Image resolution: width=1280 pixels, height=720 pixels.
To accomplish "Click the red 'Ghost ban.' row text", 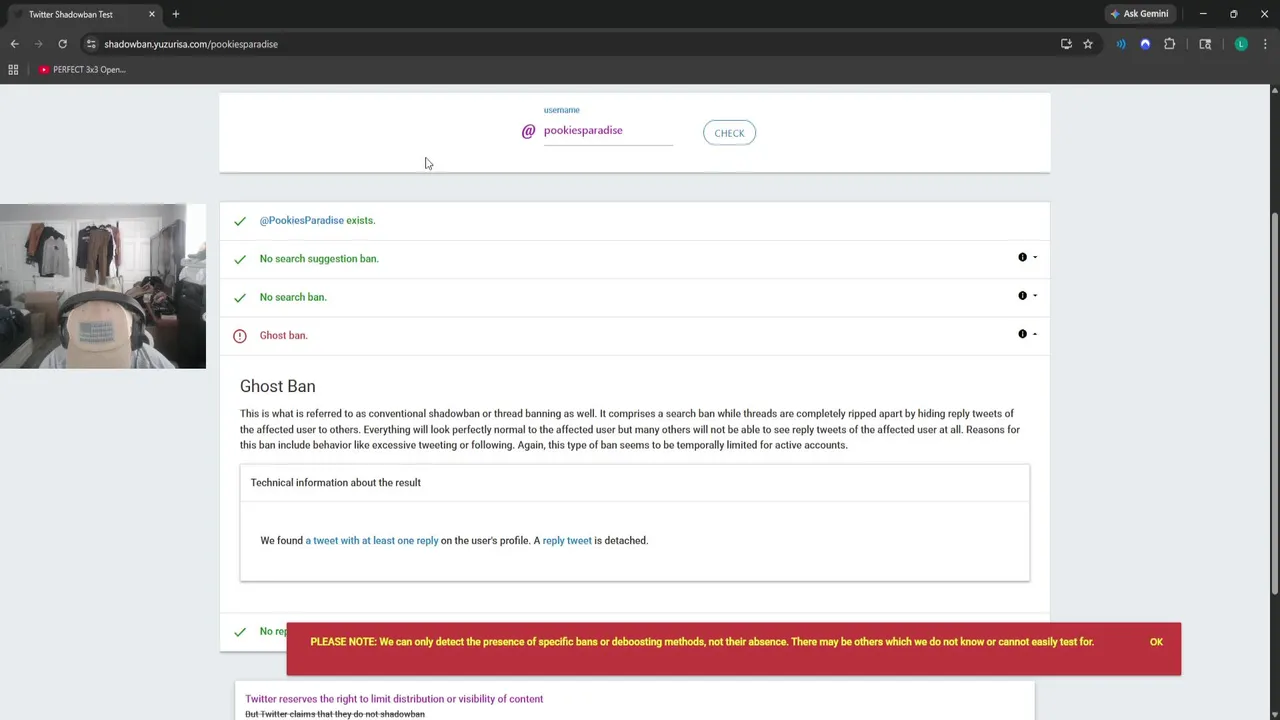I will tap(283, 336).
